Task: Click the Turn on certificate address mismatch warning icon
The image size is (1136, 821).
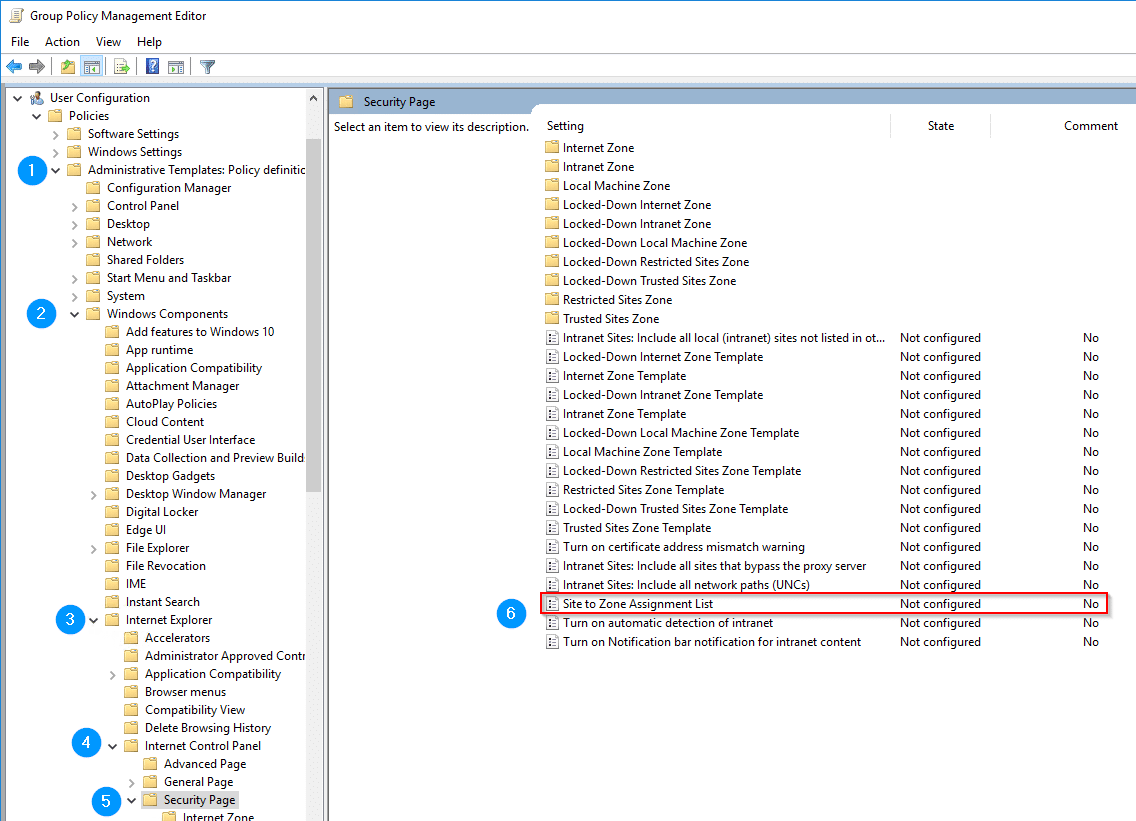Action: click(552, 546)
